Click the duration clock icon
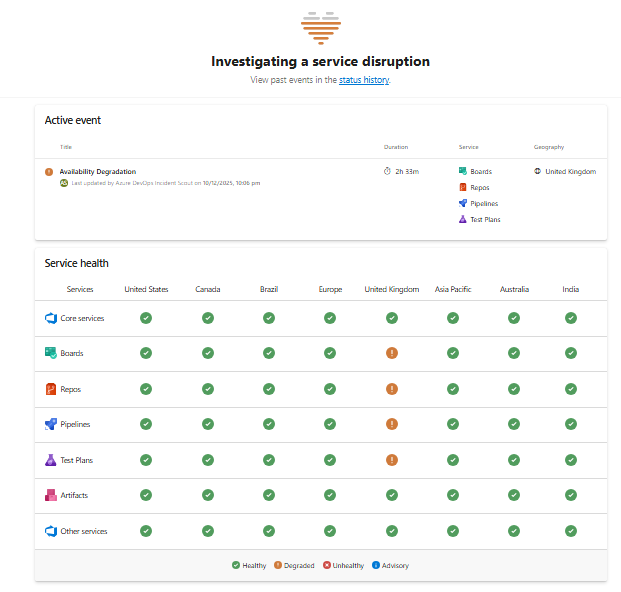This screenshot has width=621, height=592. [387, 171]
